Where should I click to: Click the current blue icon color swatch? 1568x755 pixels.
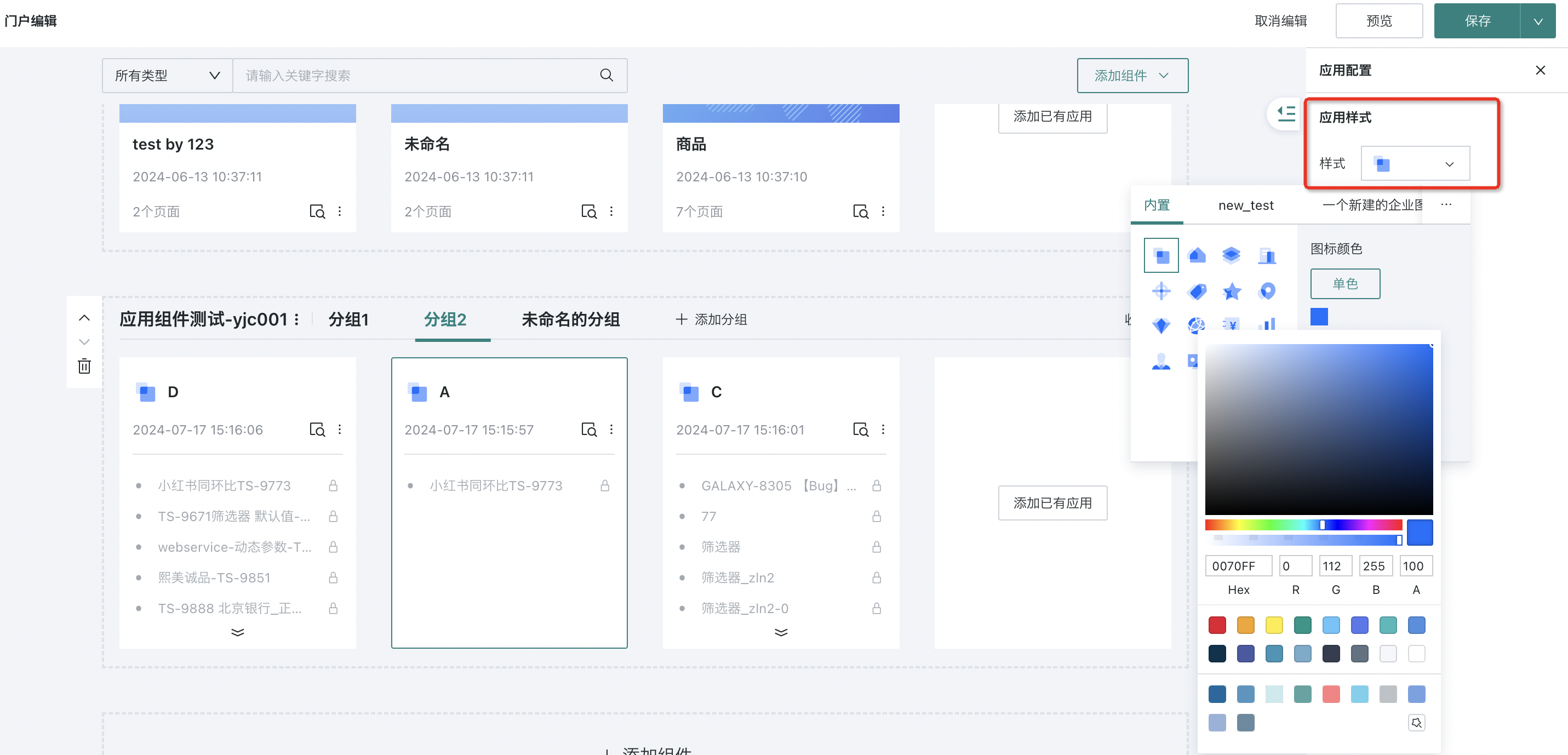click(1319, 317)
